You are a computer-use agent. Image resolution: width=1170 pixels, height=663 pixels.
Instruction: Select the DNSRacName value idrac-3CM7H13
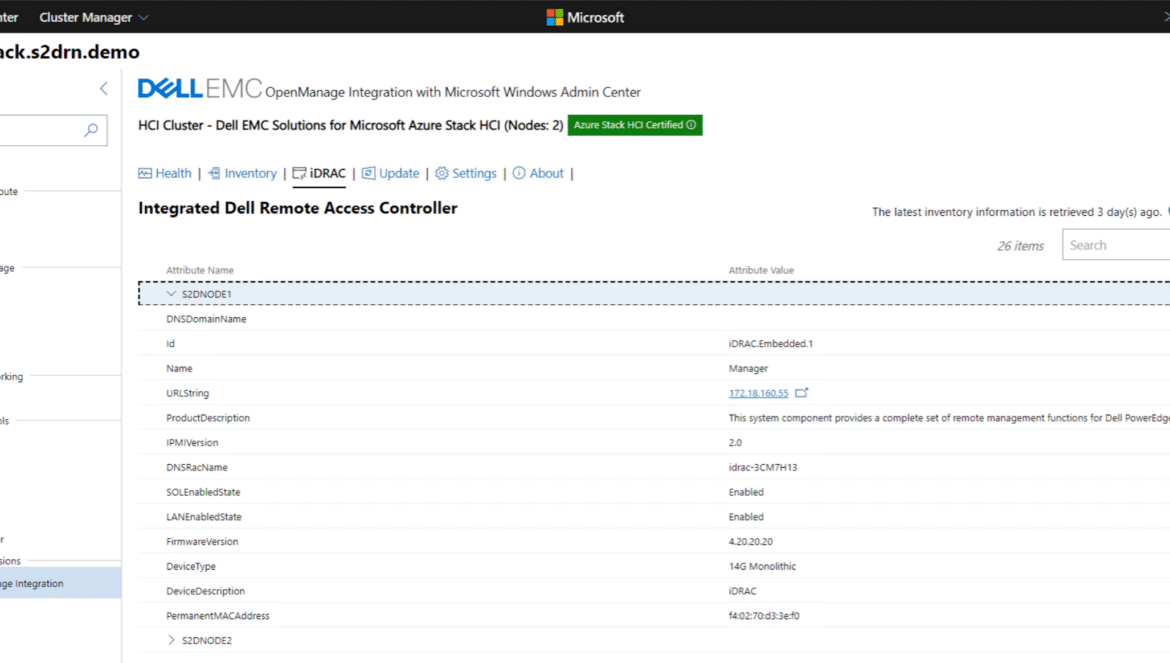[763, 467]
